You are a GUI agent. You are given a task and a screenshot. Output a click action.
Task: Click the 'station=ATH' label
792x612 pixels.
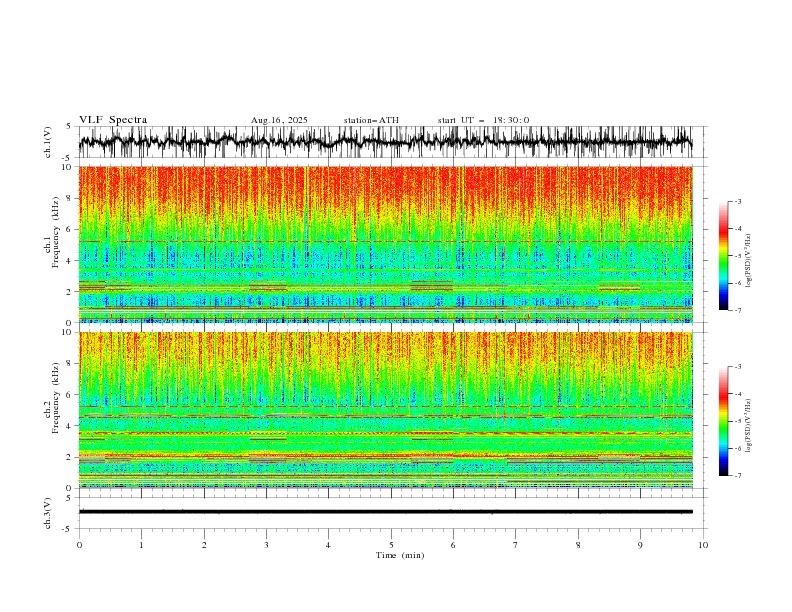(371, 120)
